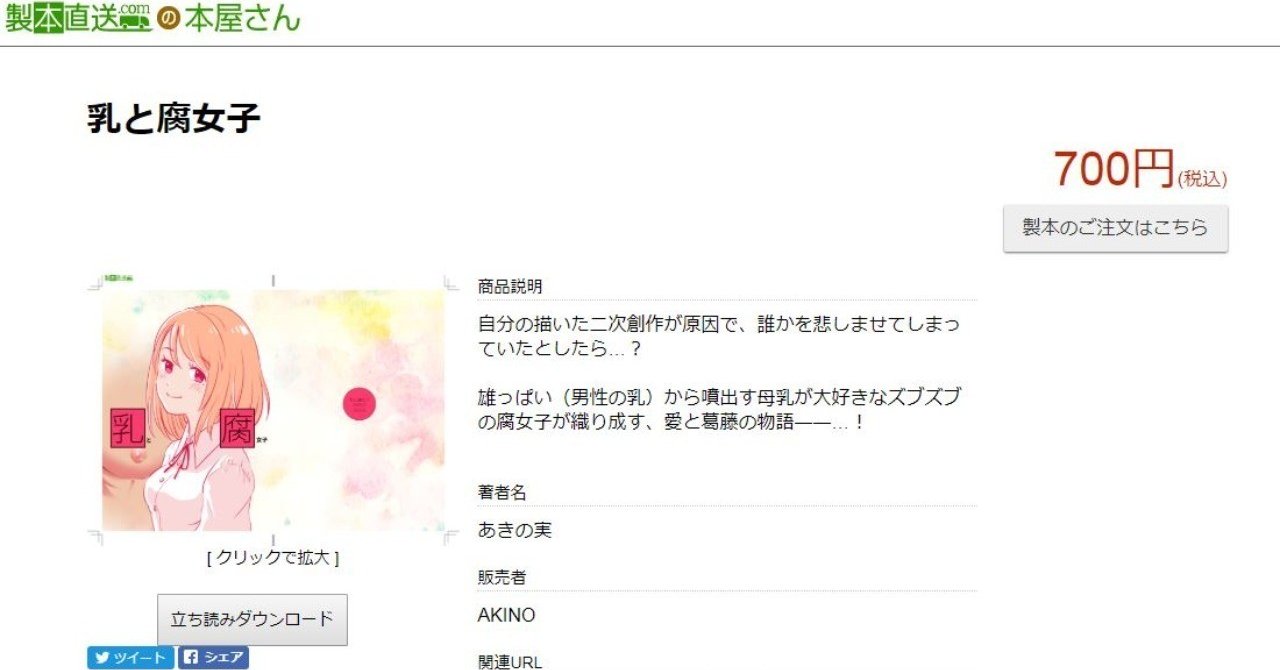The height and width of the screenshot is (670, 1280).
Task: Click the 700円 price text
Action: [x=1113, y=169]
